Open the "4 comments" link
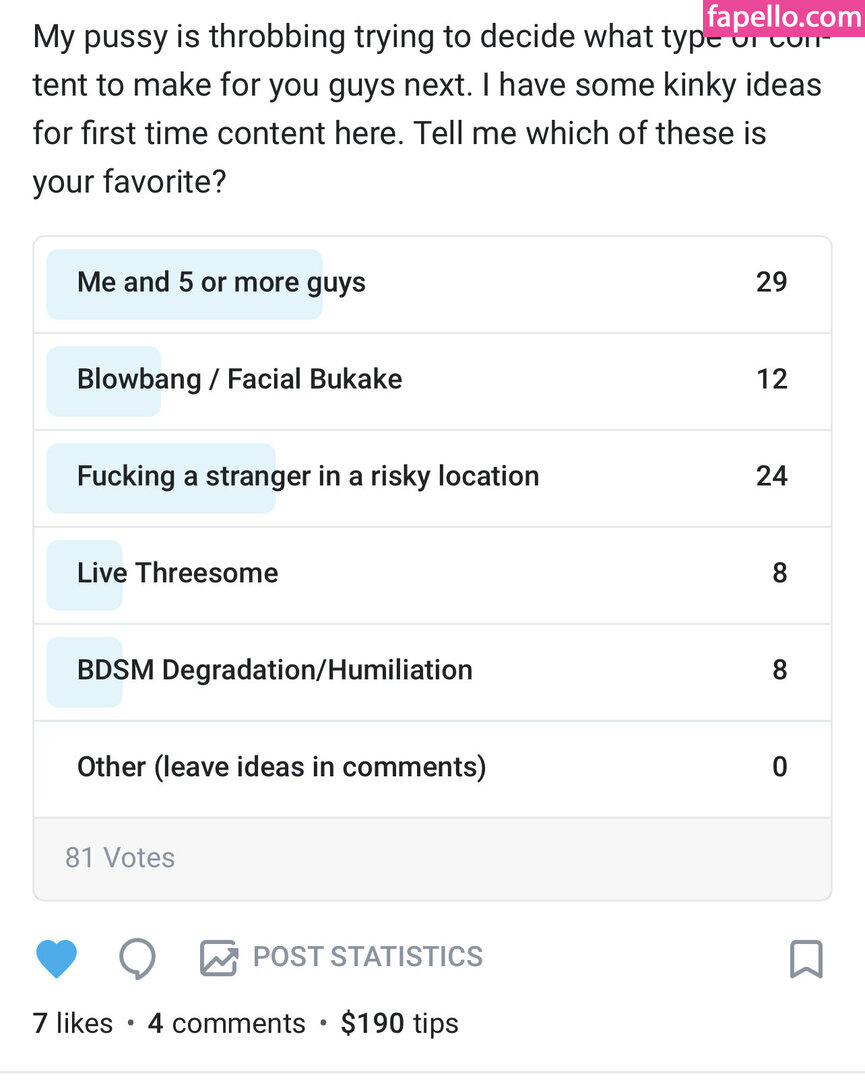This screenshot has height=1080, width=865. pos(227,1023)
